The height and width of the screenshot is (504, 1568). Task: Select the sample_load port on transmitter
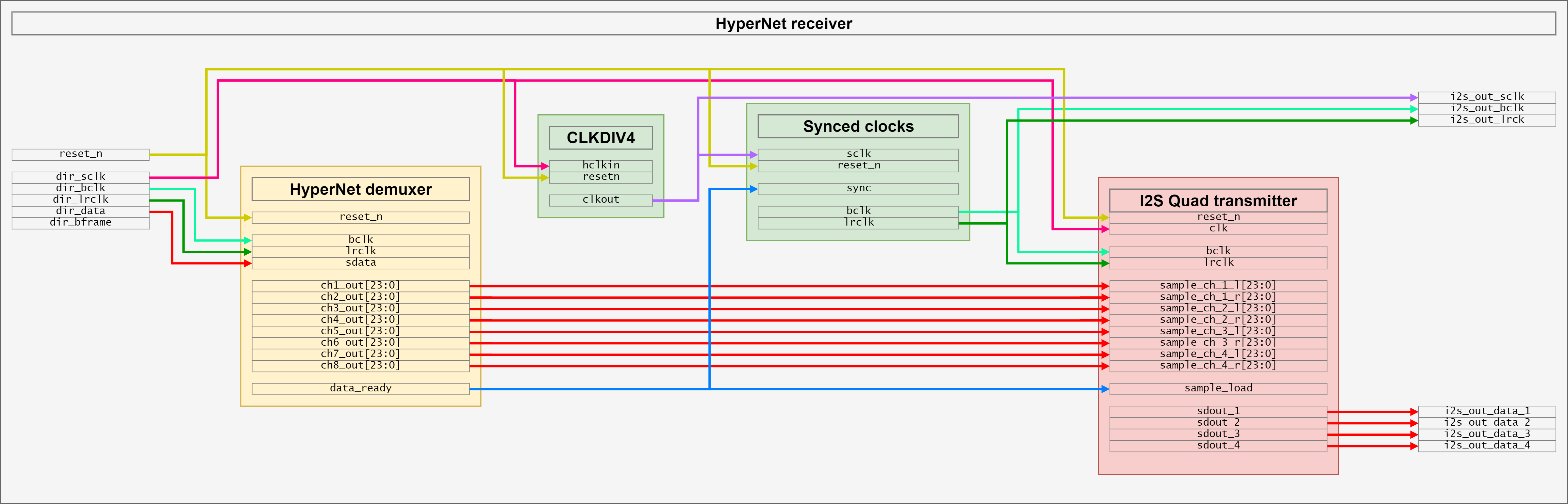coord(1218,388)
